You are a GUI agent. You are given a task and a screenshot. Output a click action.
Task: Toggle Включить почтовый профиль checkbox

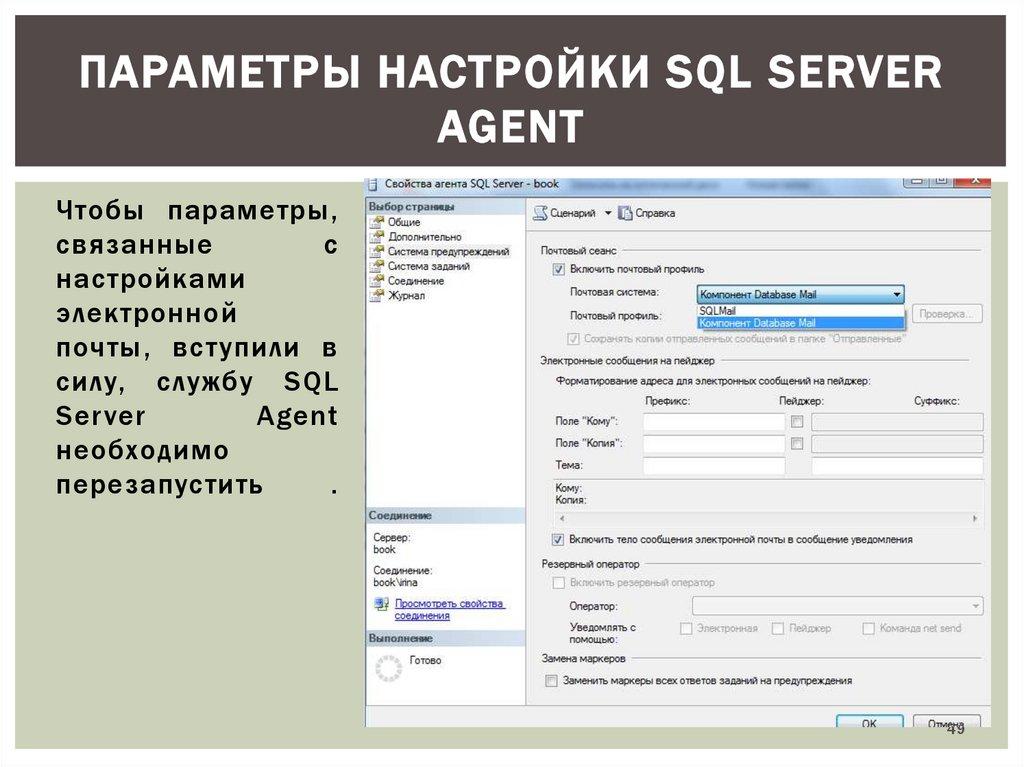[558, 270]
